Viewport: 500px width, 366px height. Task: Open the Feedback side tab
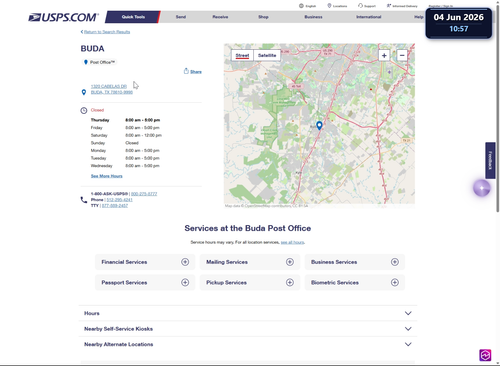490,160
